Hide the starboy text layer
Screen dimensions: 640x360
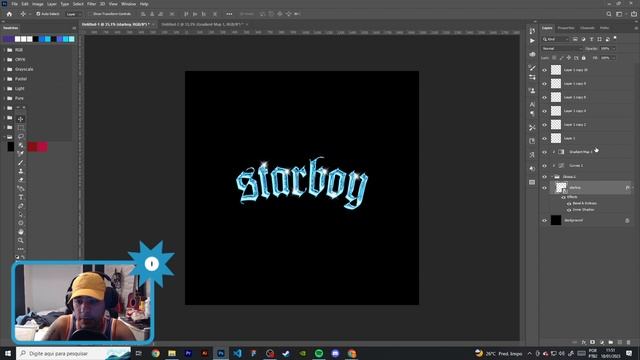(544, 188)
